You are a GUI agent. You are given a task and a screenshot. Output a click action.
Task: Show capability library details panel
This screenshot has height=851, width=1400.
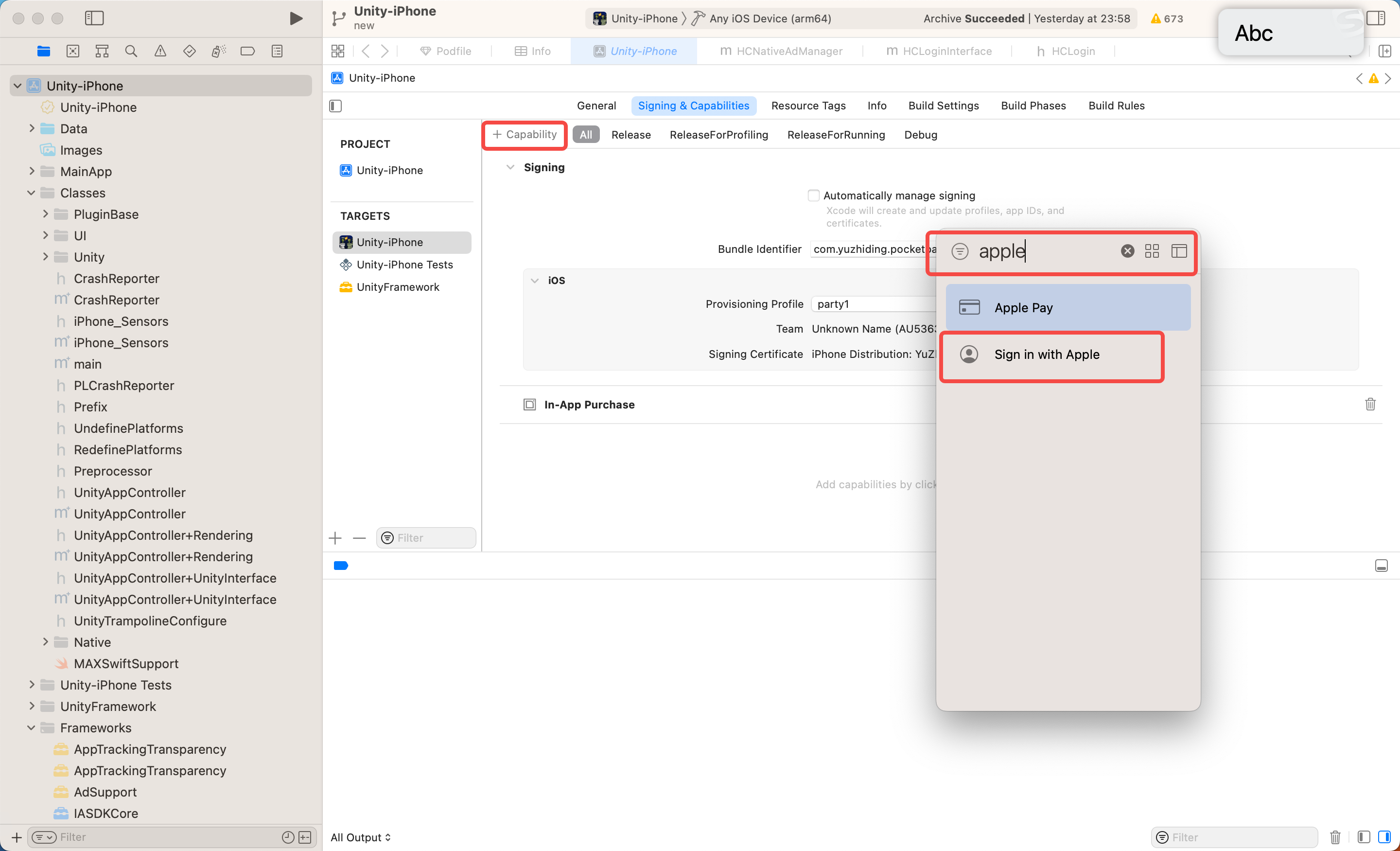click(x=1179, y=251)
